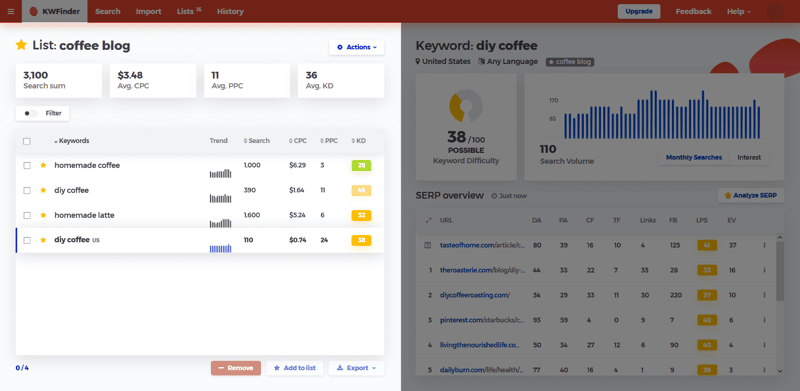Toggle the Filter switch
Viewport: 800px width, 391px height.
click(31, 113)
